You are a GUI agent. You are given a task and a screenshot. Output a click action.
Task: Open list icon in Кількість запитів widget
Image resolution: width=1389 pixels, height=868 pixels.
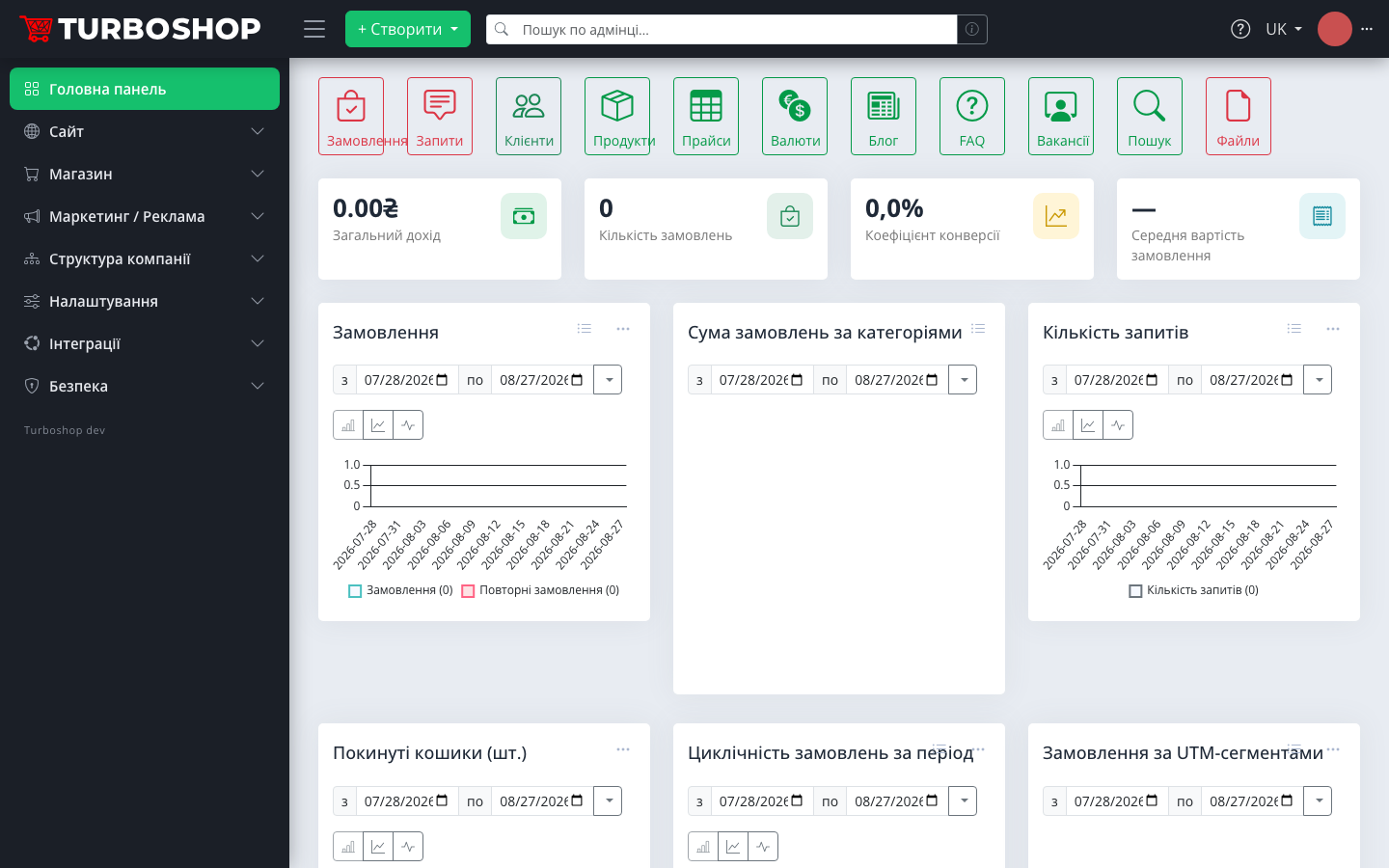(1294, 329)
